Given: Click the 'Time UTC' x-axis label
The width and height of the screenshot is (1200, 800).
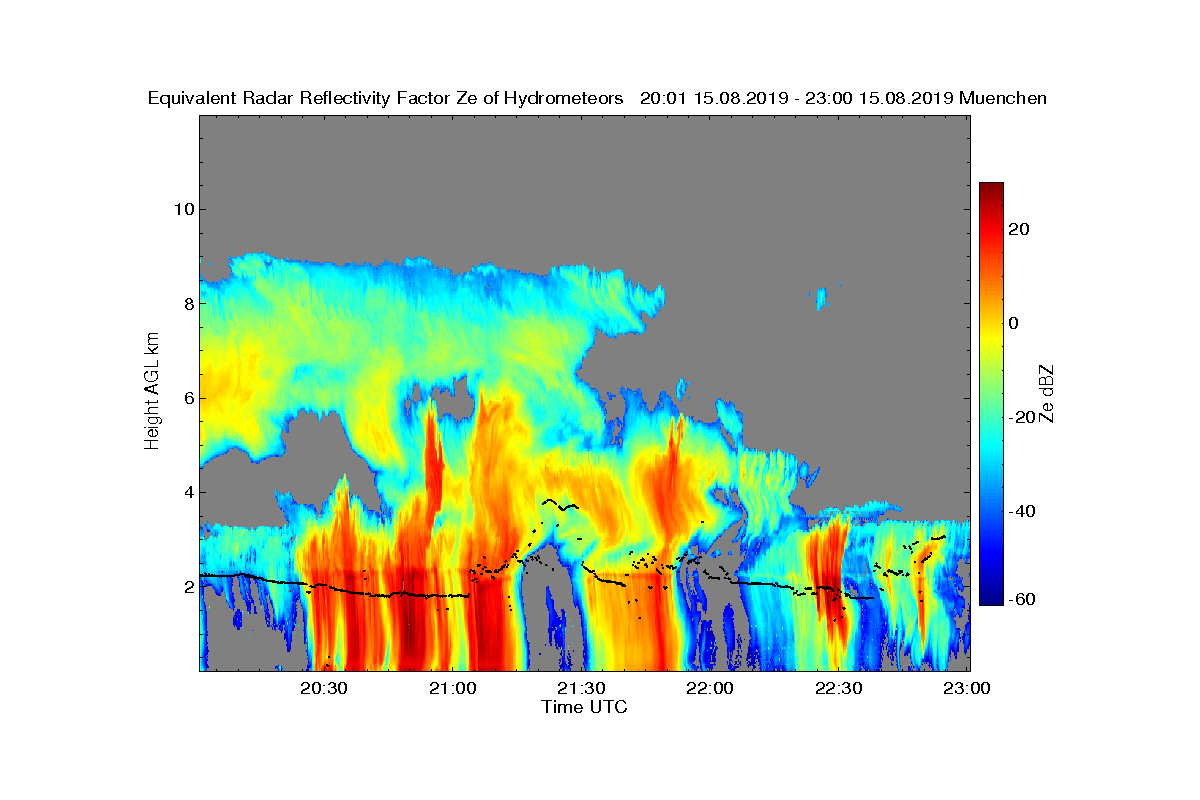Looking at the screenshot, I should pos(585,707).
